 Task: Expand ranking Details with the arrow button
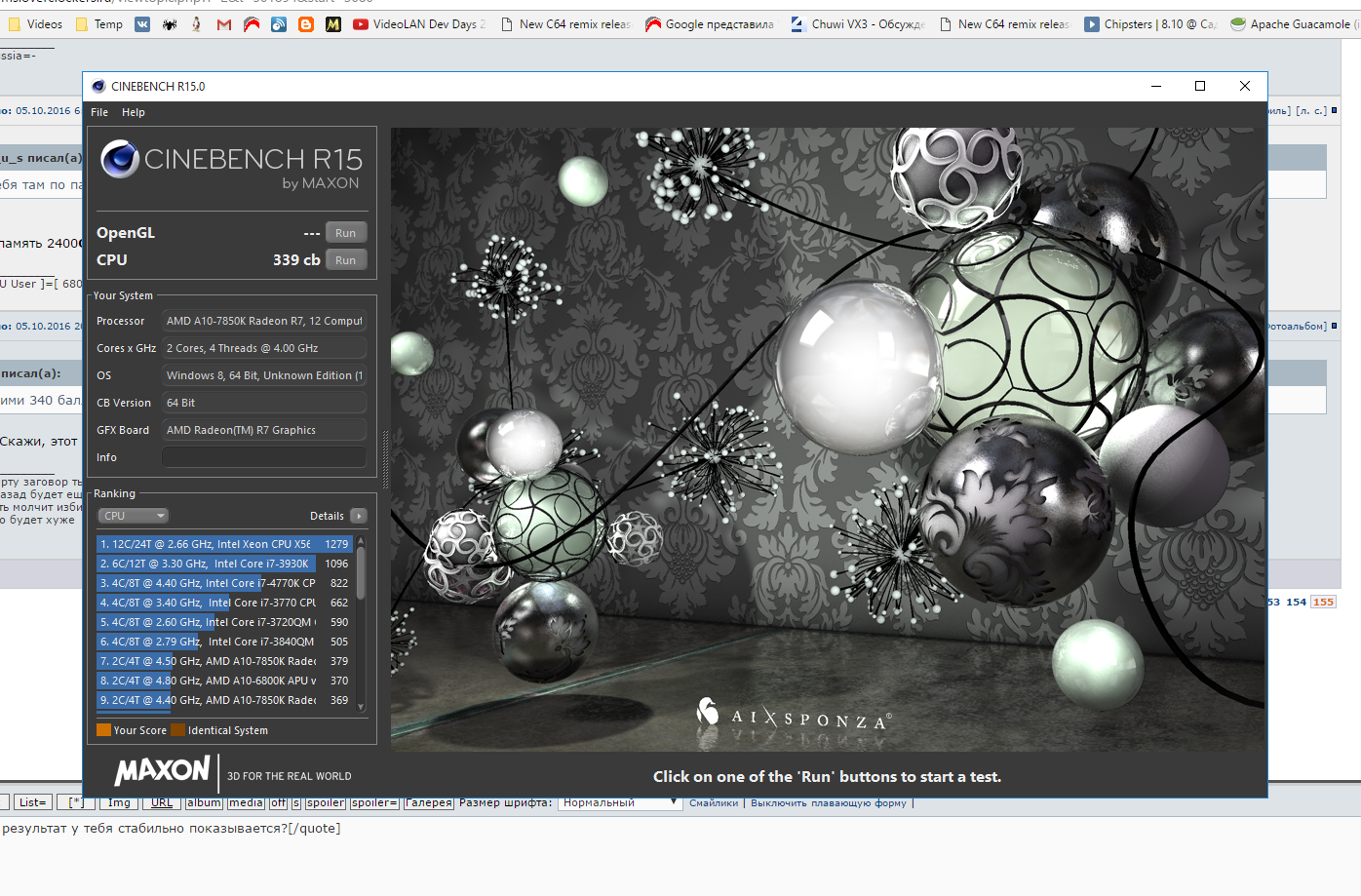pyautogui.click(x=359, y=516)
